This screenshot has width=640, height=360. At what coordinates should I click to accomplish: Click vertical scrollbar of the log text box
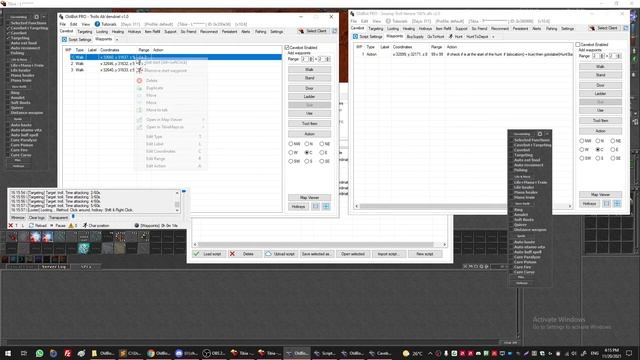click(177, 201)
